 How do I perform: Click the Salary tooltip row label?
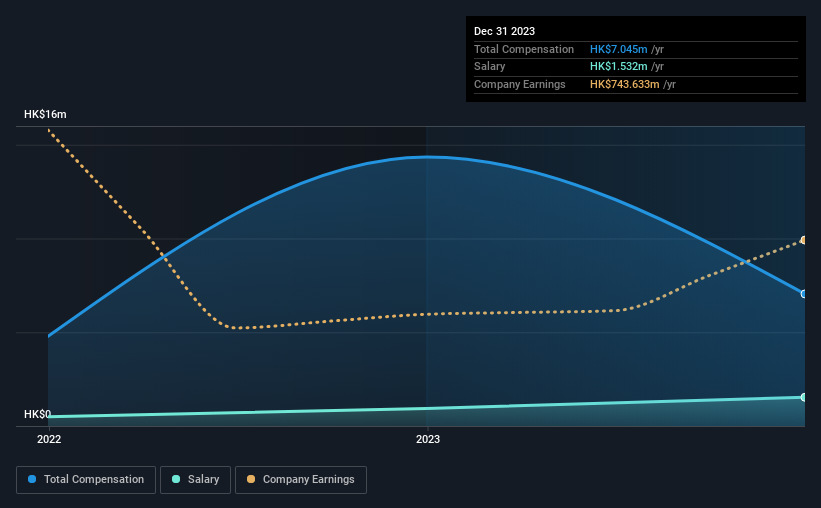(490, 67)
